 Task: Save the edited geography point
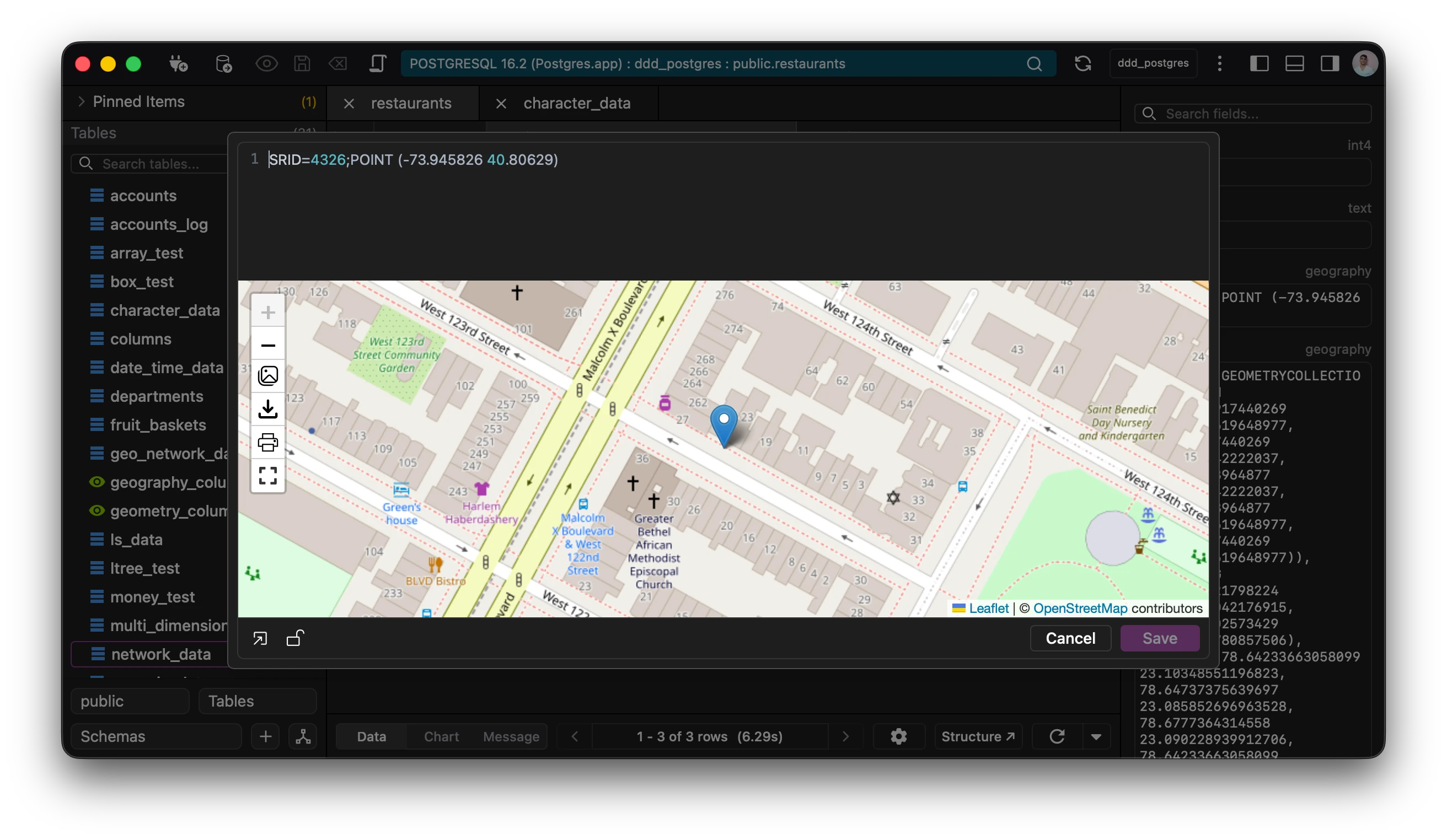coord(1159,638)
